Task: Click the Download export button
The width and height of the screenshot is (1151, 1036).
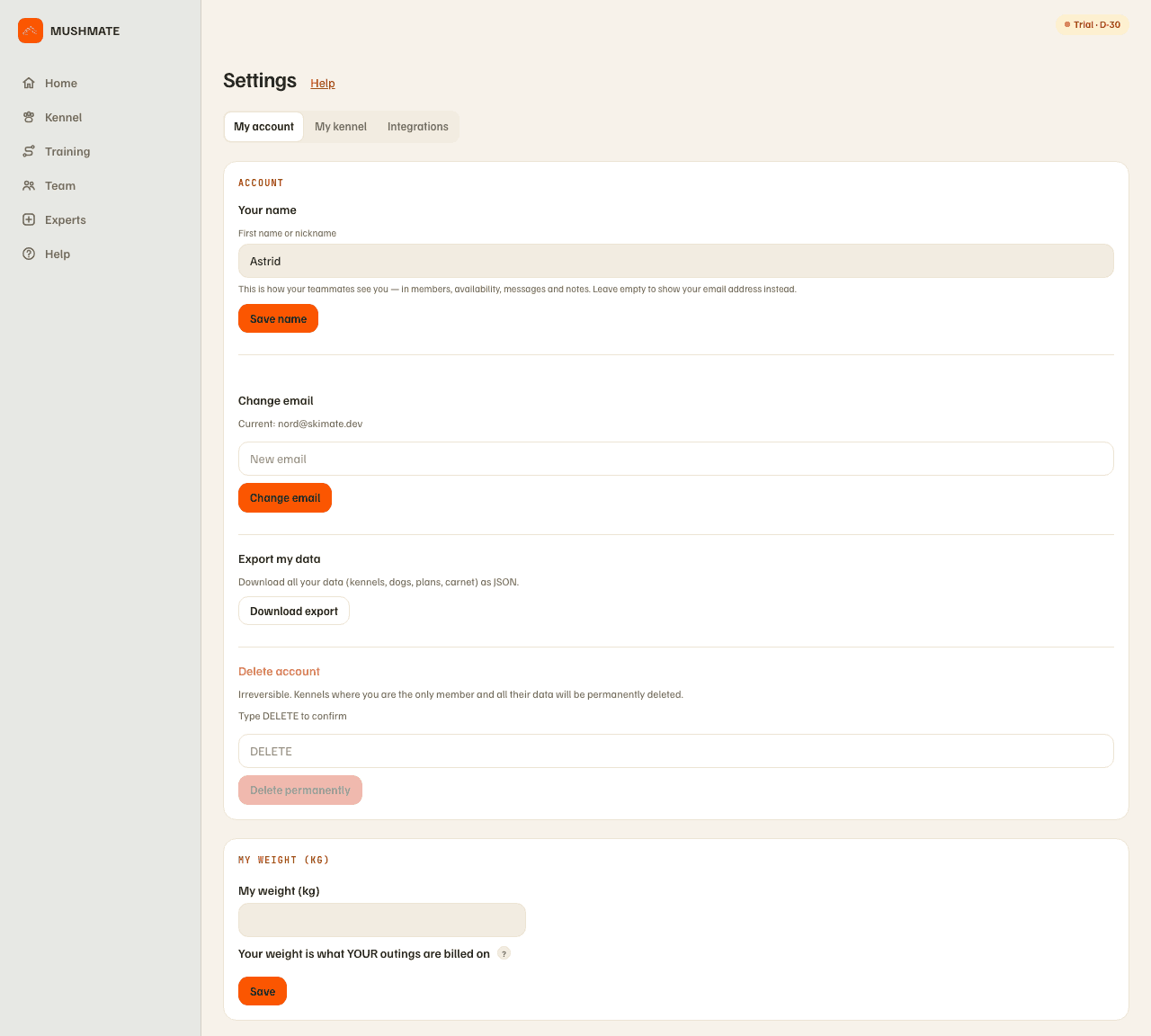Action: coord(294,611)
